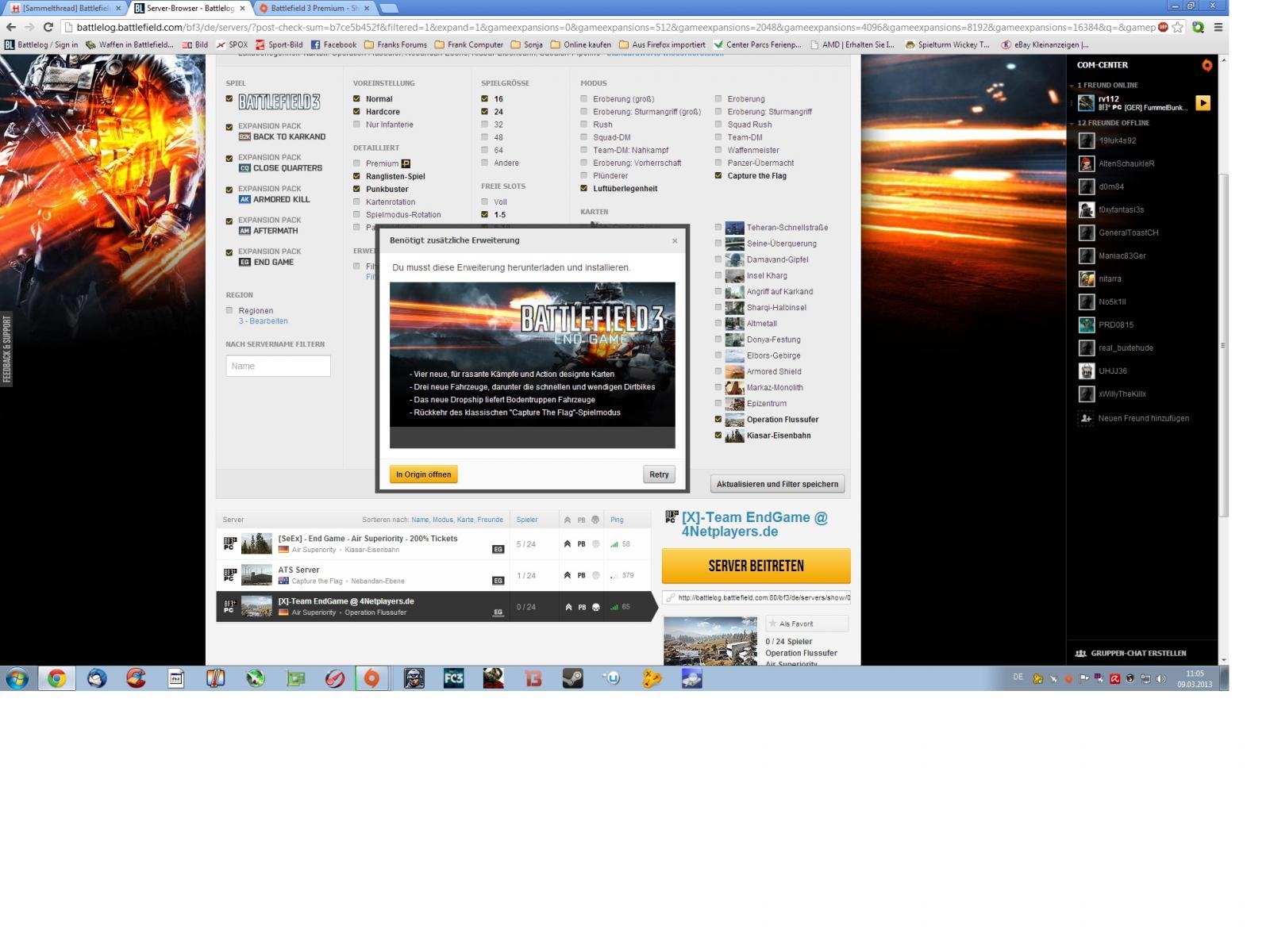1270x952 pixels.
Task: Click Kiasar-Eisenbahn map thumbnail icon
Action: 734,436
